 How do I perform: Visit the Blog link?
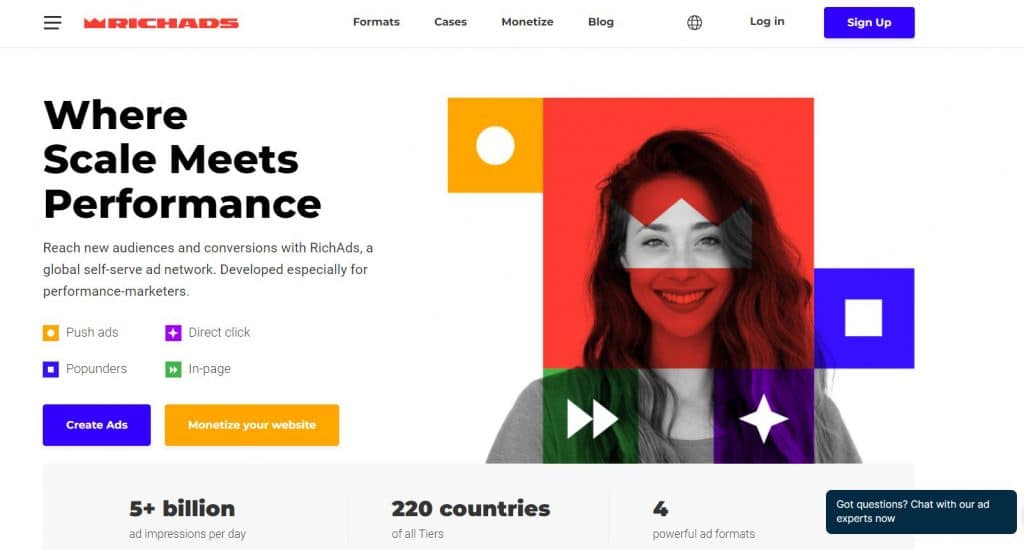[x=601, y=22]
